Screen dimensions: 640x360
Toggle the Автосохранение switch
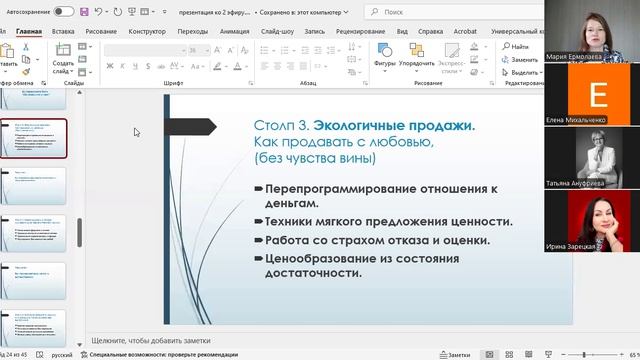coord(64,11)
